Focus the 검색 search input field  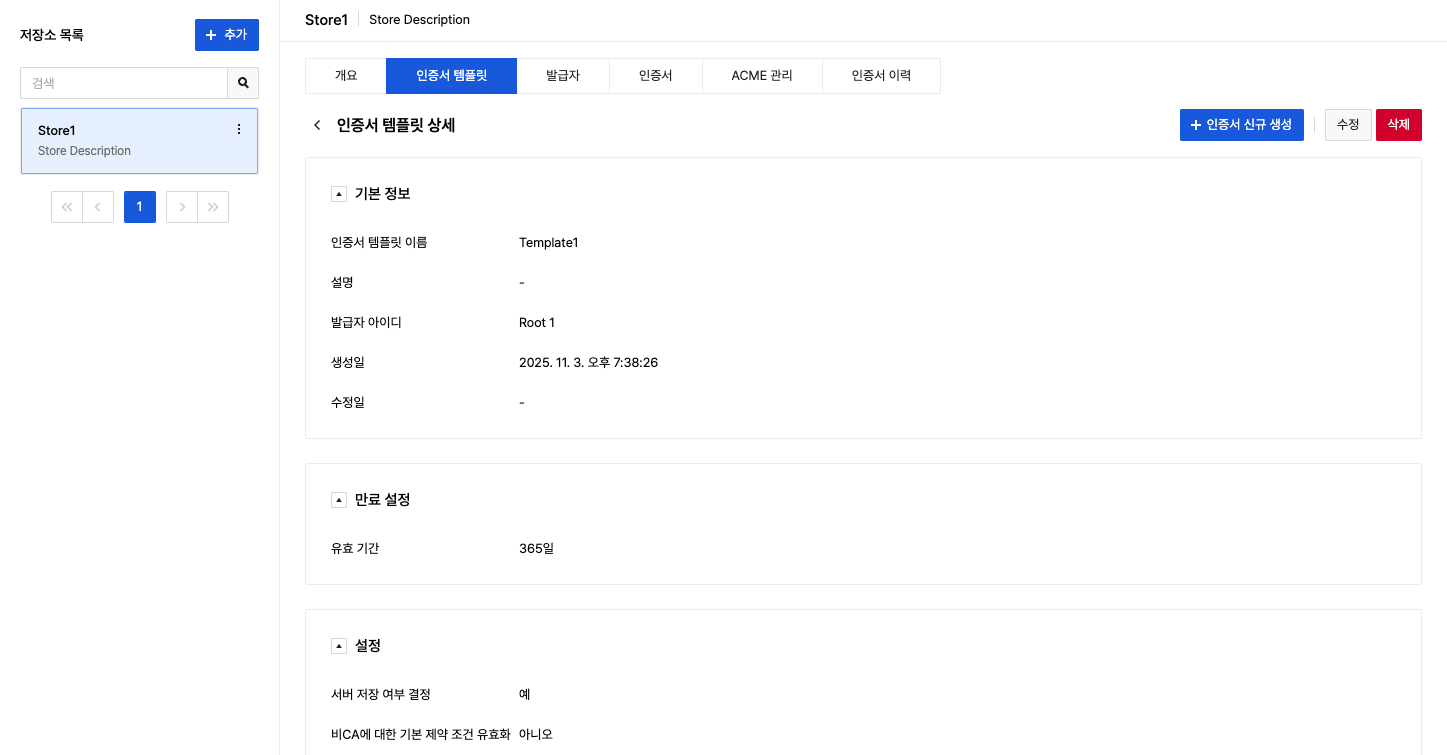[124, 83]
